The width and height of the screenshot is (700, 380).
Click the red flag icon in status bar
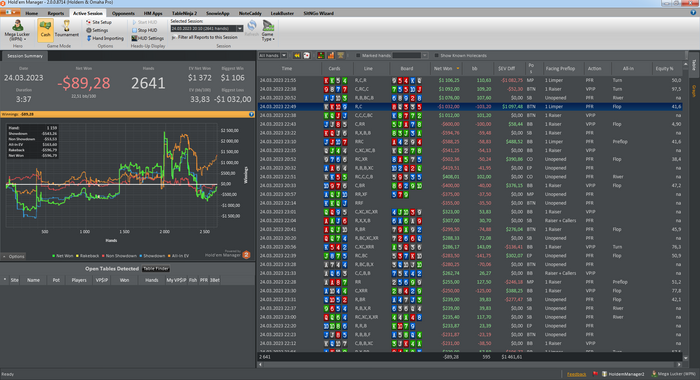[x=595, y=374]
